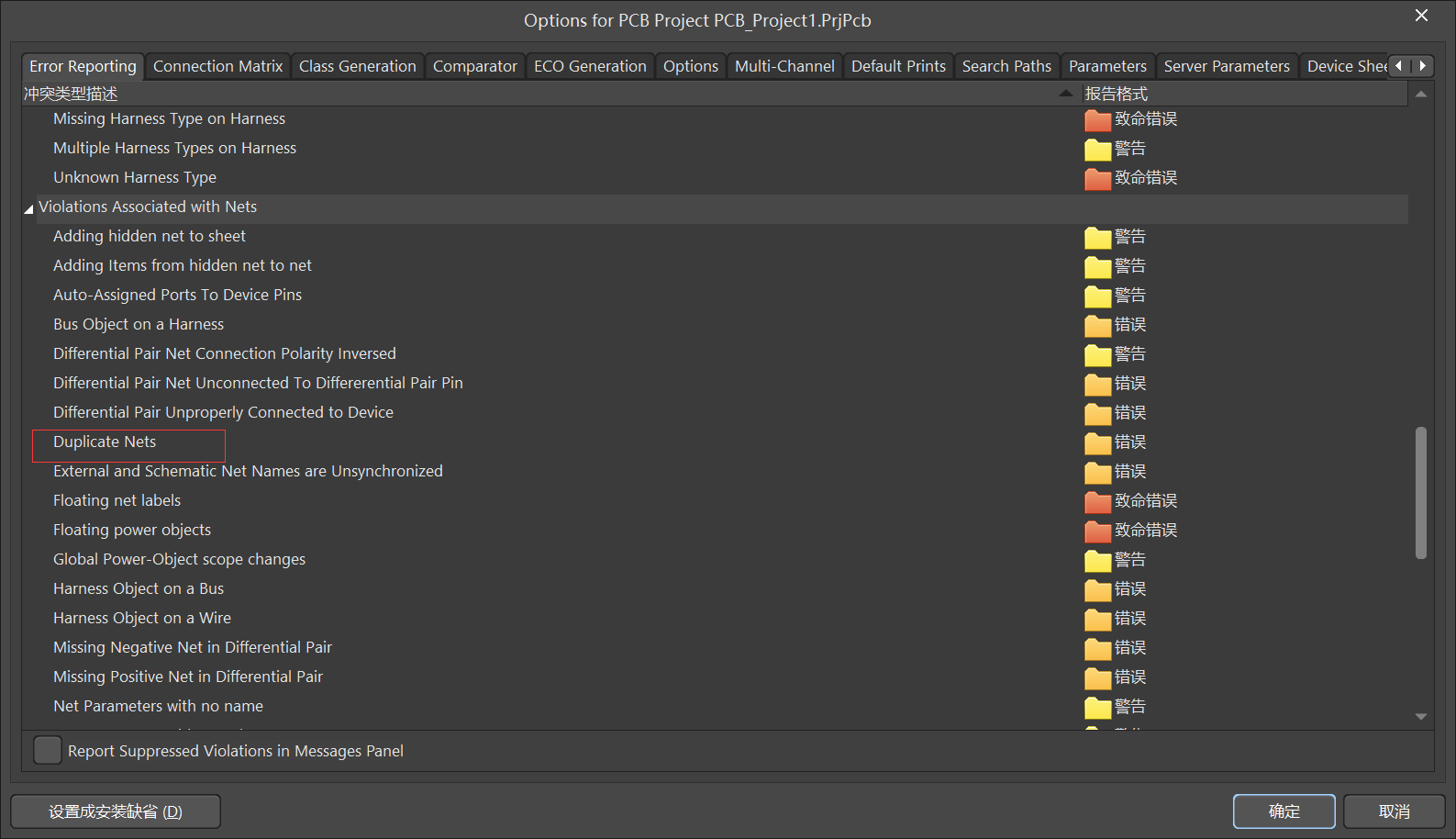Click warning folder icon for Multiple Harness Types
Screen dimensions: 1456x839
point(1097,149)
